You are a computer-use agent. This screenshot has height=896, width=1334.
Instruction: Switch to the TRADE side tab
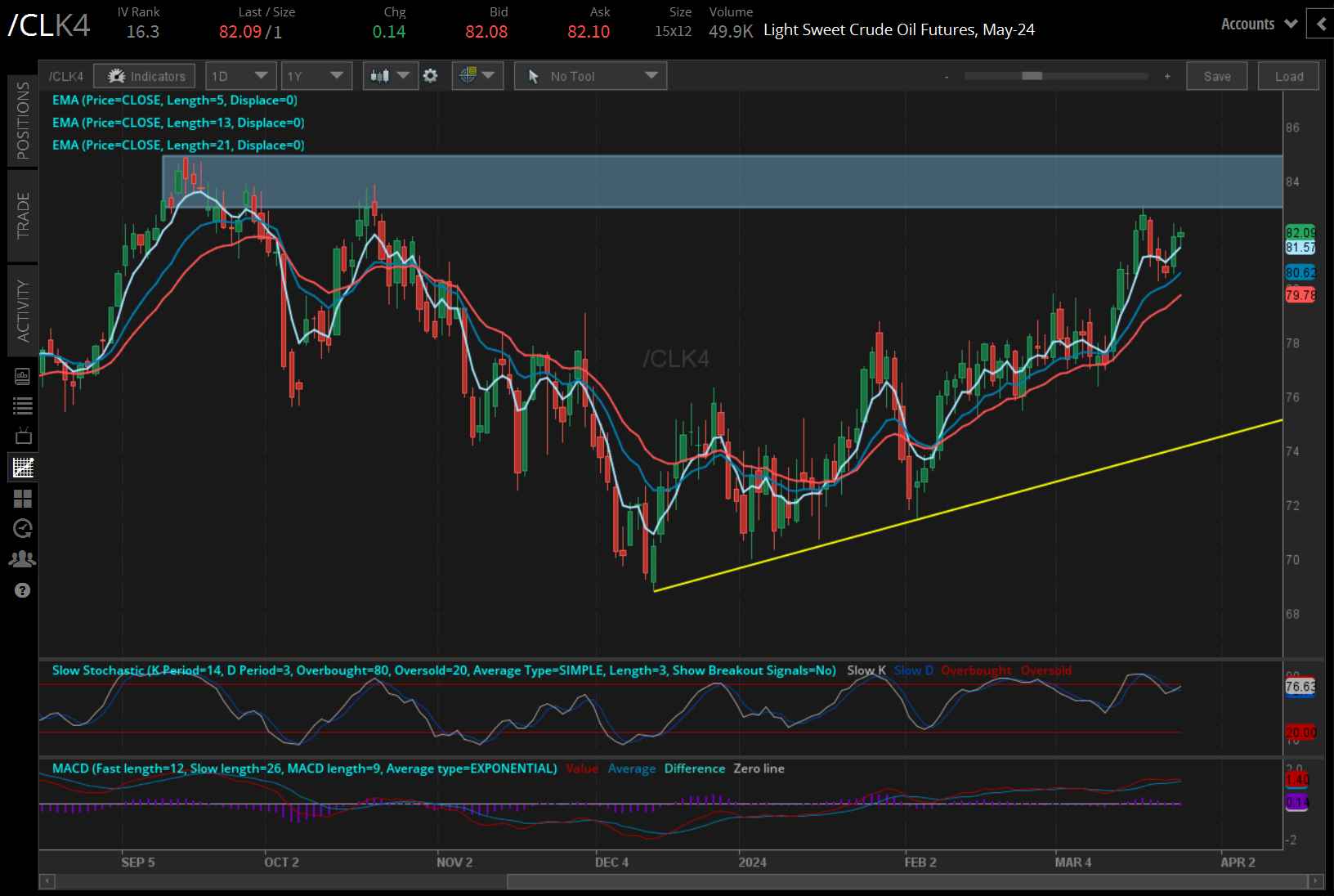click(x=23, y=216)
